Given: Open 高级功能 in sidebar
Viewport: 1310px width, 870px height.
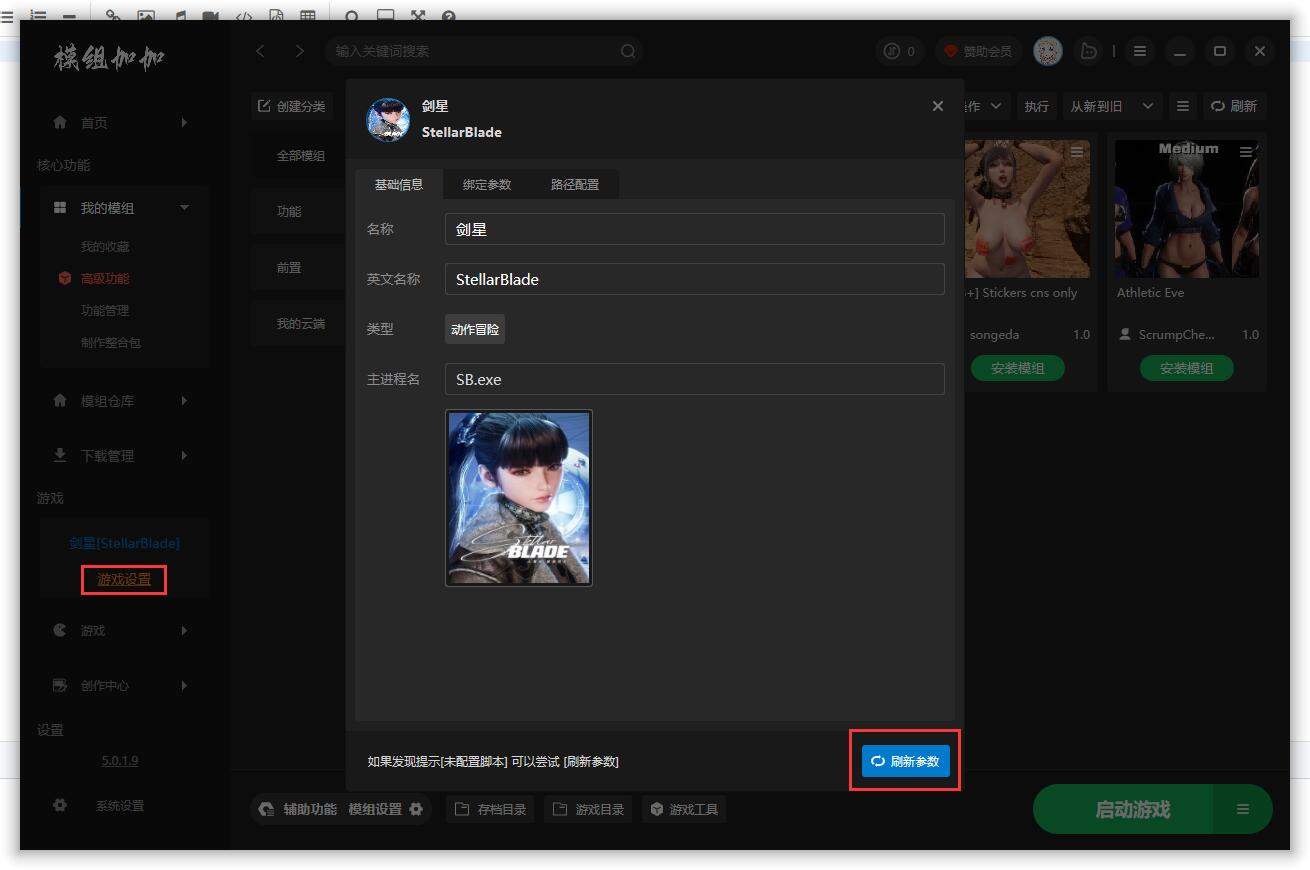Looking at the screenshot, I should pos(105,278).
